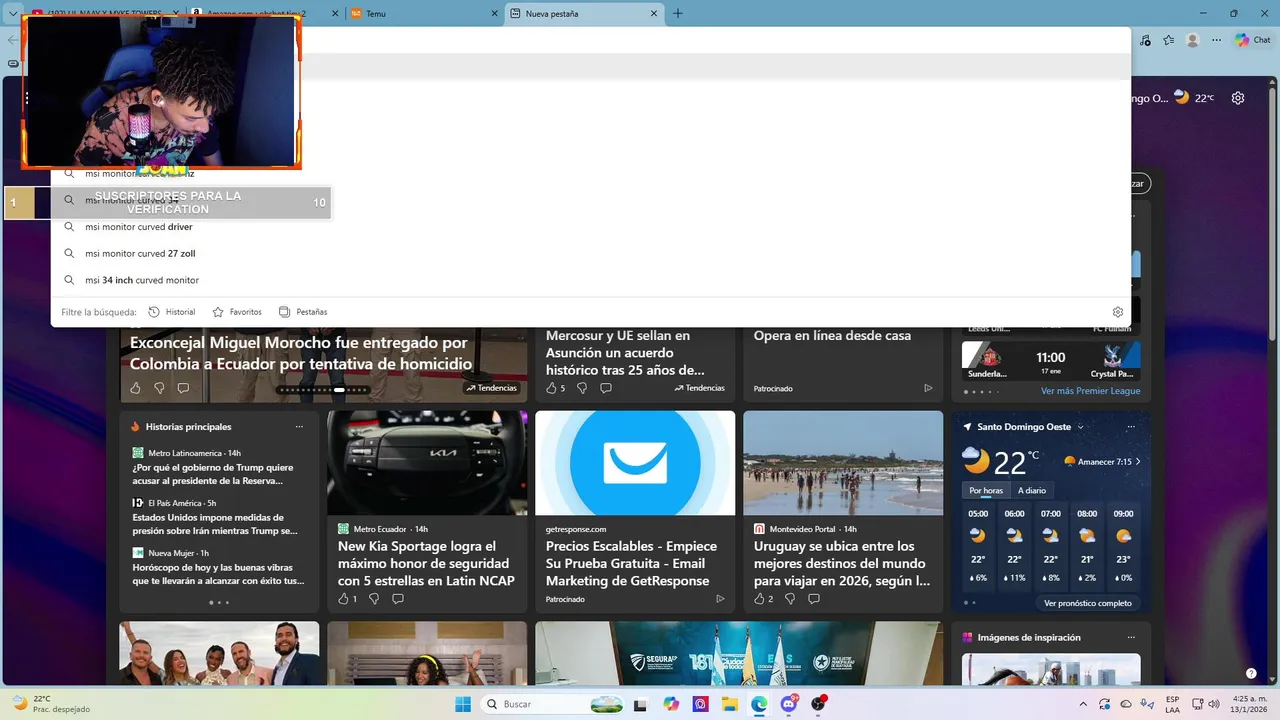Expand Santo Domingo Oeste location dropdown
This screenshot has height=720, width=1280.
(1080, 427)
